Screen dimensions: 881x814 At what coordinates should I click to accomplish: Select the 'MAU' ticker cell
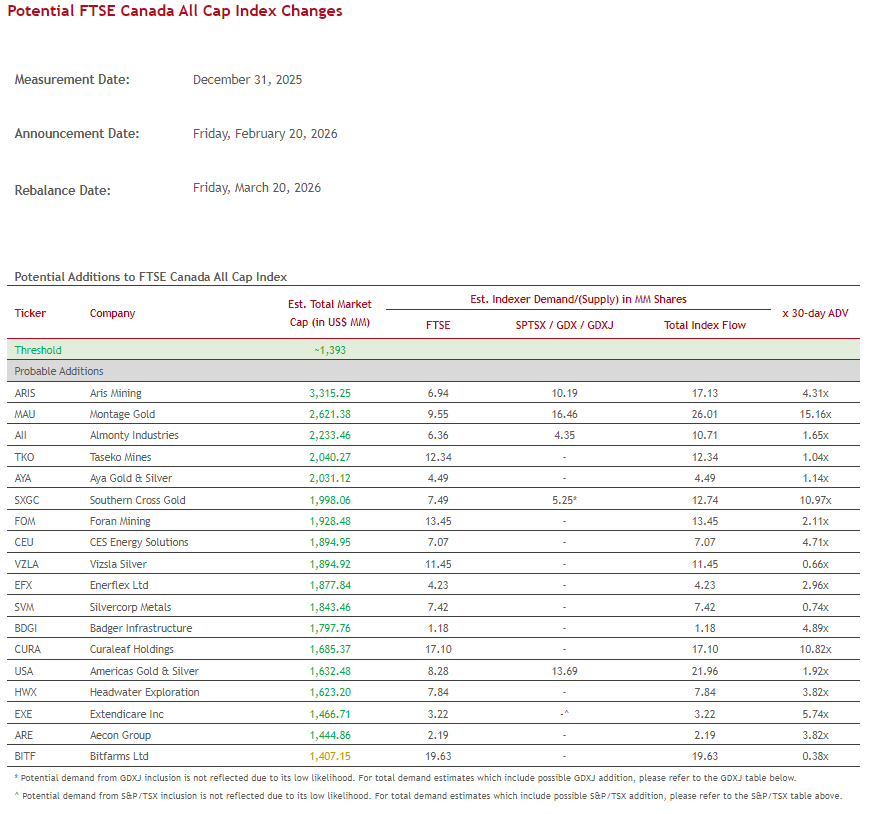(25, 414)
